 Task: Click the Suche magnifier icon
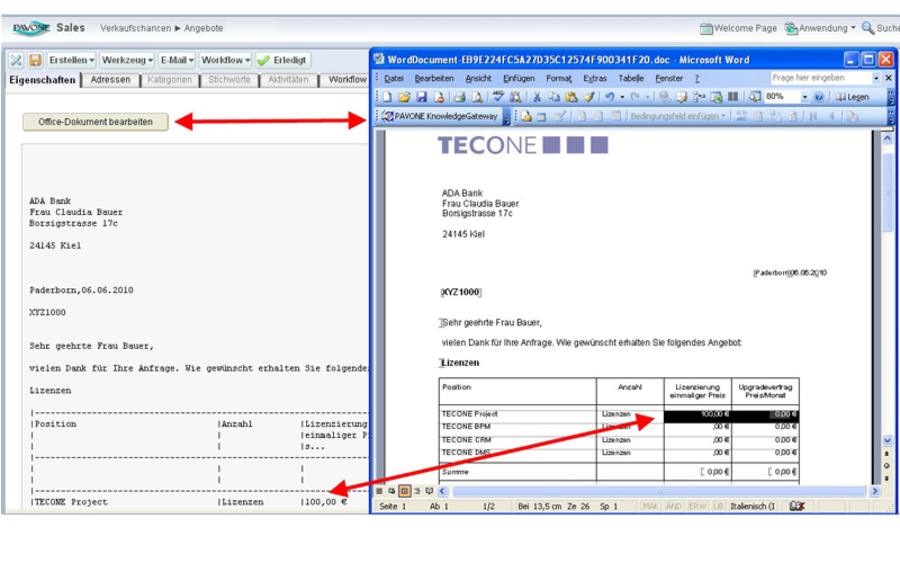click(868, 28)
